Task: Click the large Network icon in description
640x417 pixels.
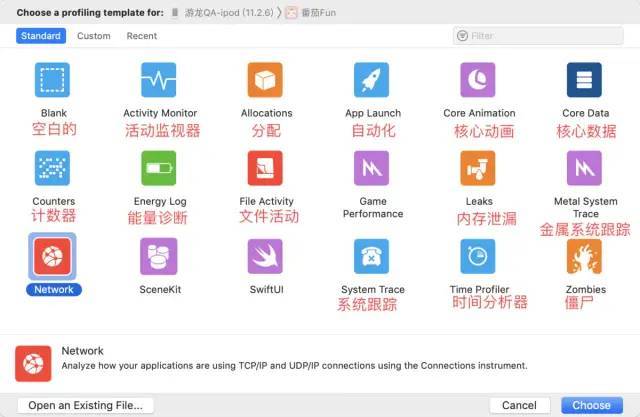Action: (33, 364)
